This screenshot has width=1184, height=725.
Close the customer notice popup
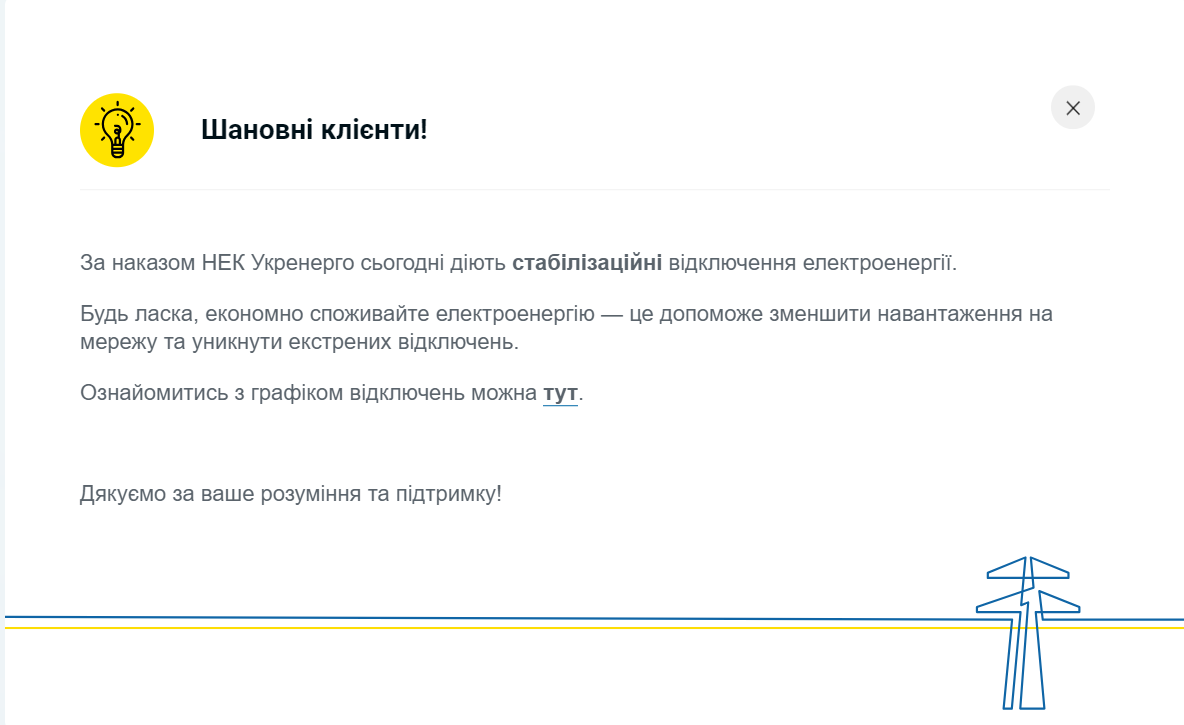(1073, 108)
